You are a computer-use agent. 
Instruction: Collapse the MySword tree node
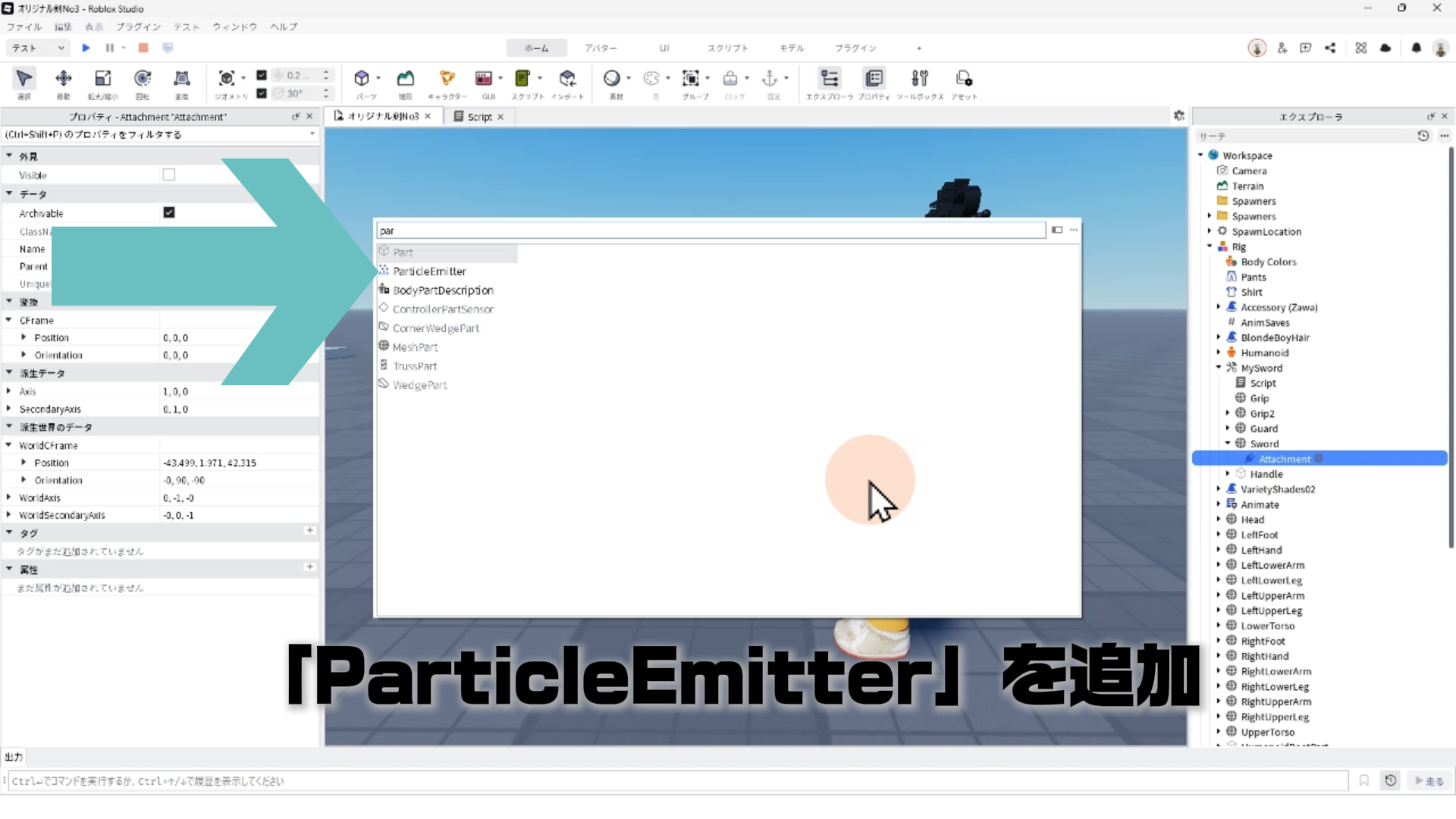(1219, 368)
